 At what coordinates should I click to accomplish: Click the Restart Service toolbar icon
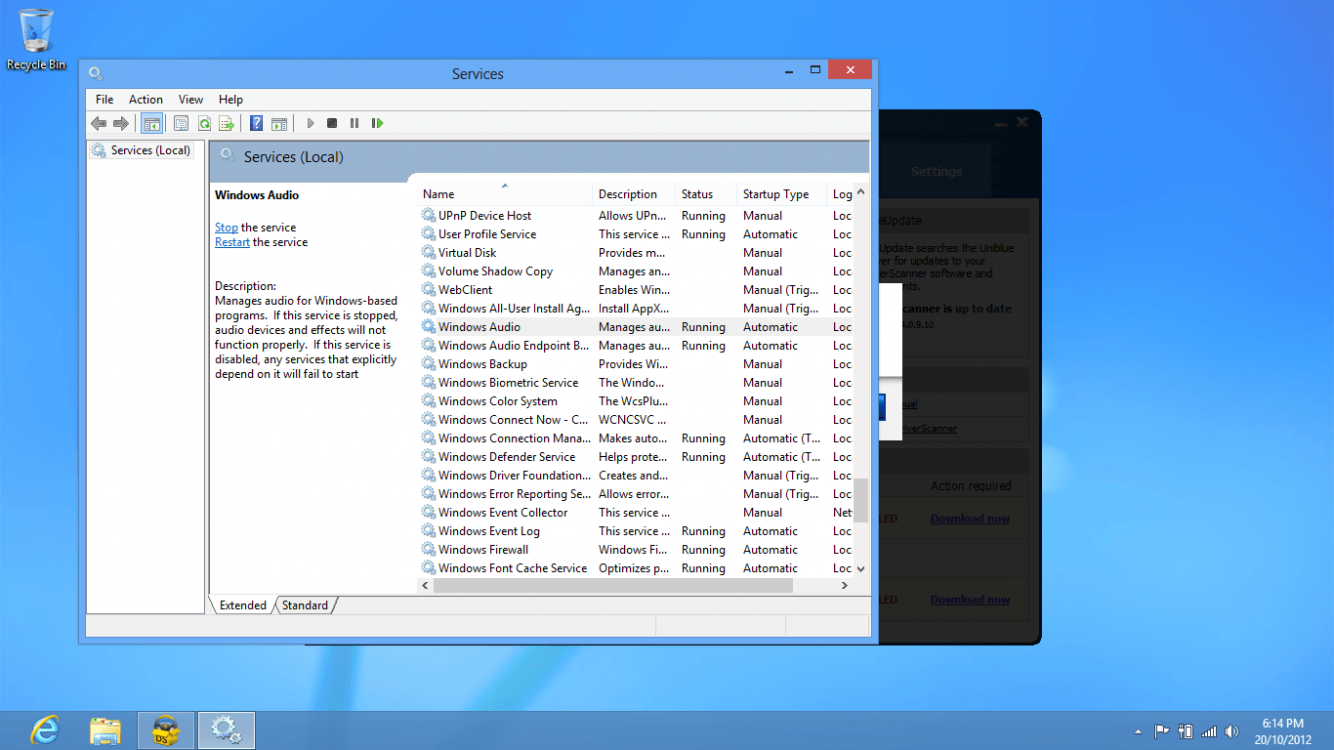click(377, 123)
